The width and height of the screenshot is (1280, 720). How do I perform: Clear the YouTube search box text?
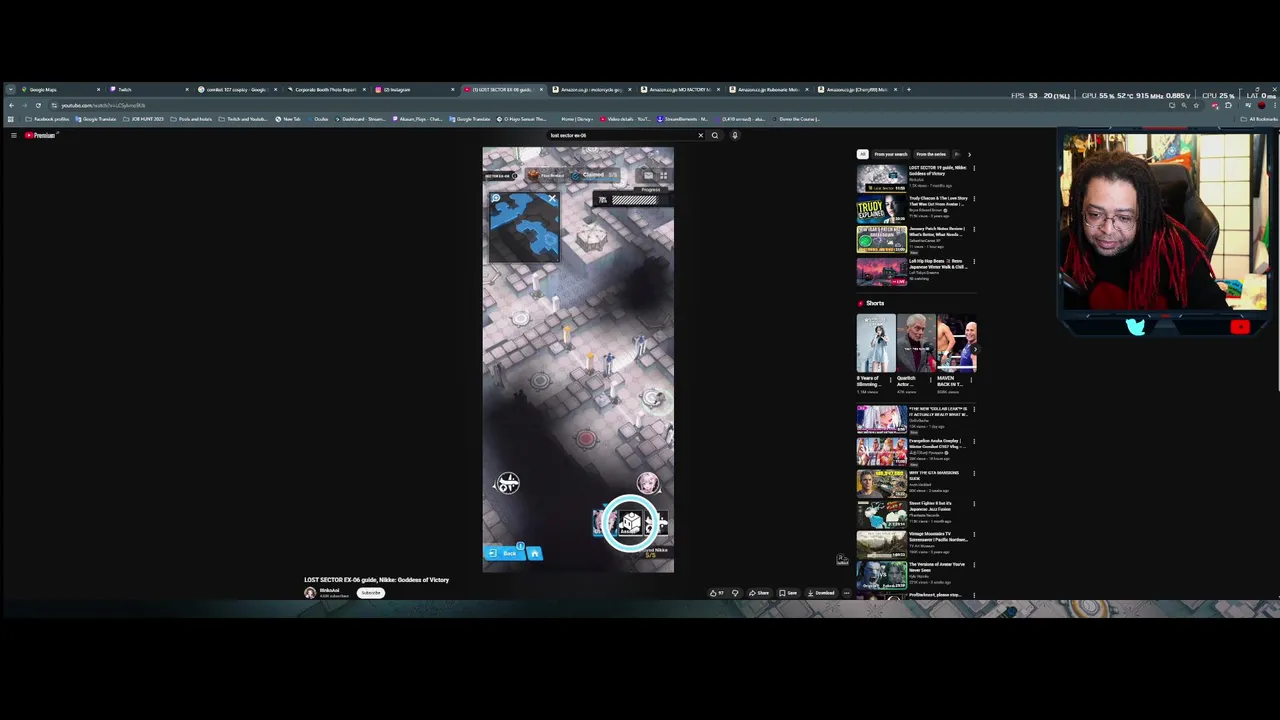700,135
